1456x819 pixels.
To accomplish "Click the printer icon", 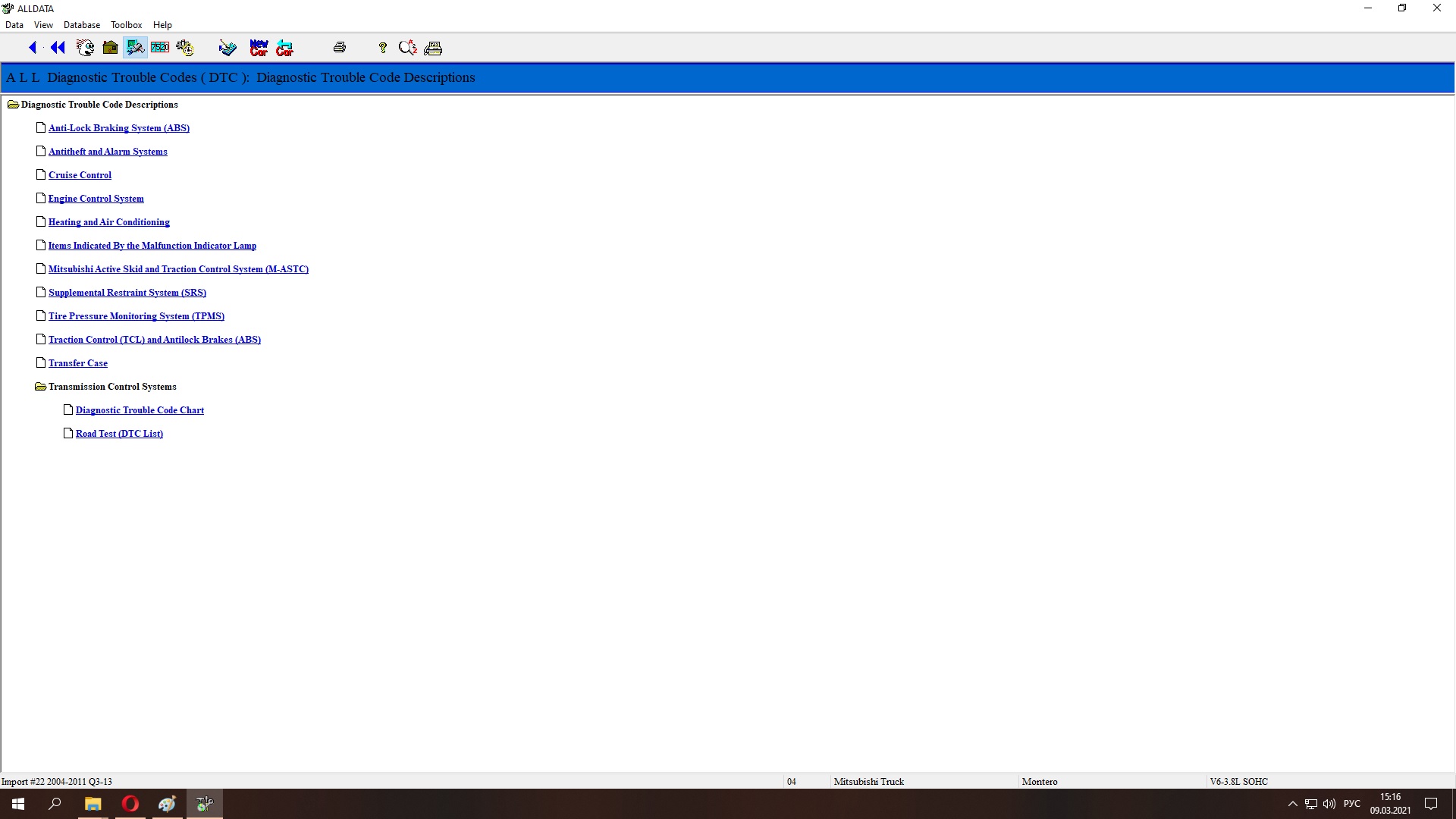I will (340, 48).
